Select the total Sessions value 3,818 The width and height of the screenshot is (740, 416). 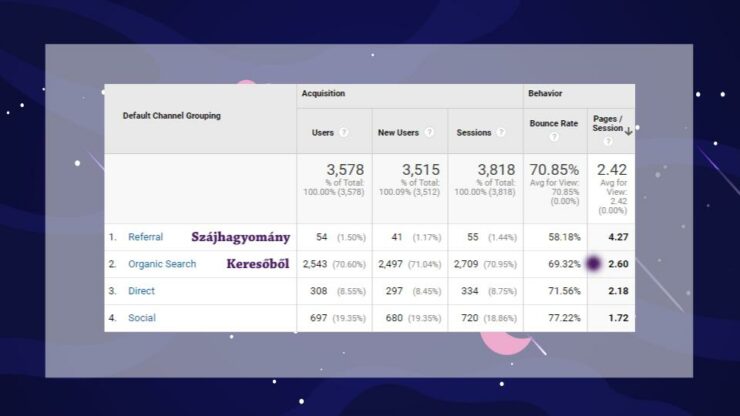[496, 170]
